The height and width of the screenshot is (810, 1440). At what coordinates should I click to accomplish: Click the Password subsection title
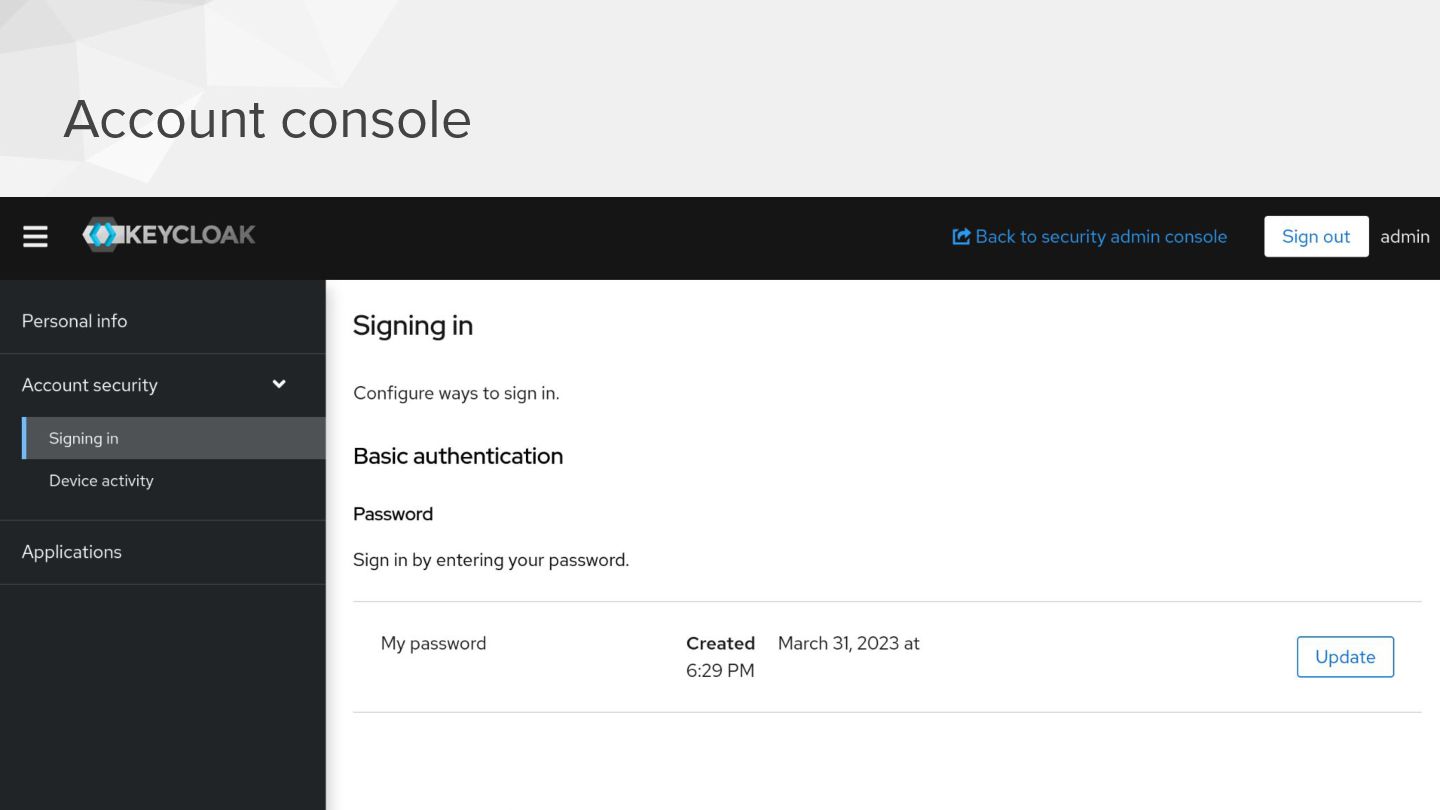393,514
